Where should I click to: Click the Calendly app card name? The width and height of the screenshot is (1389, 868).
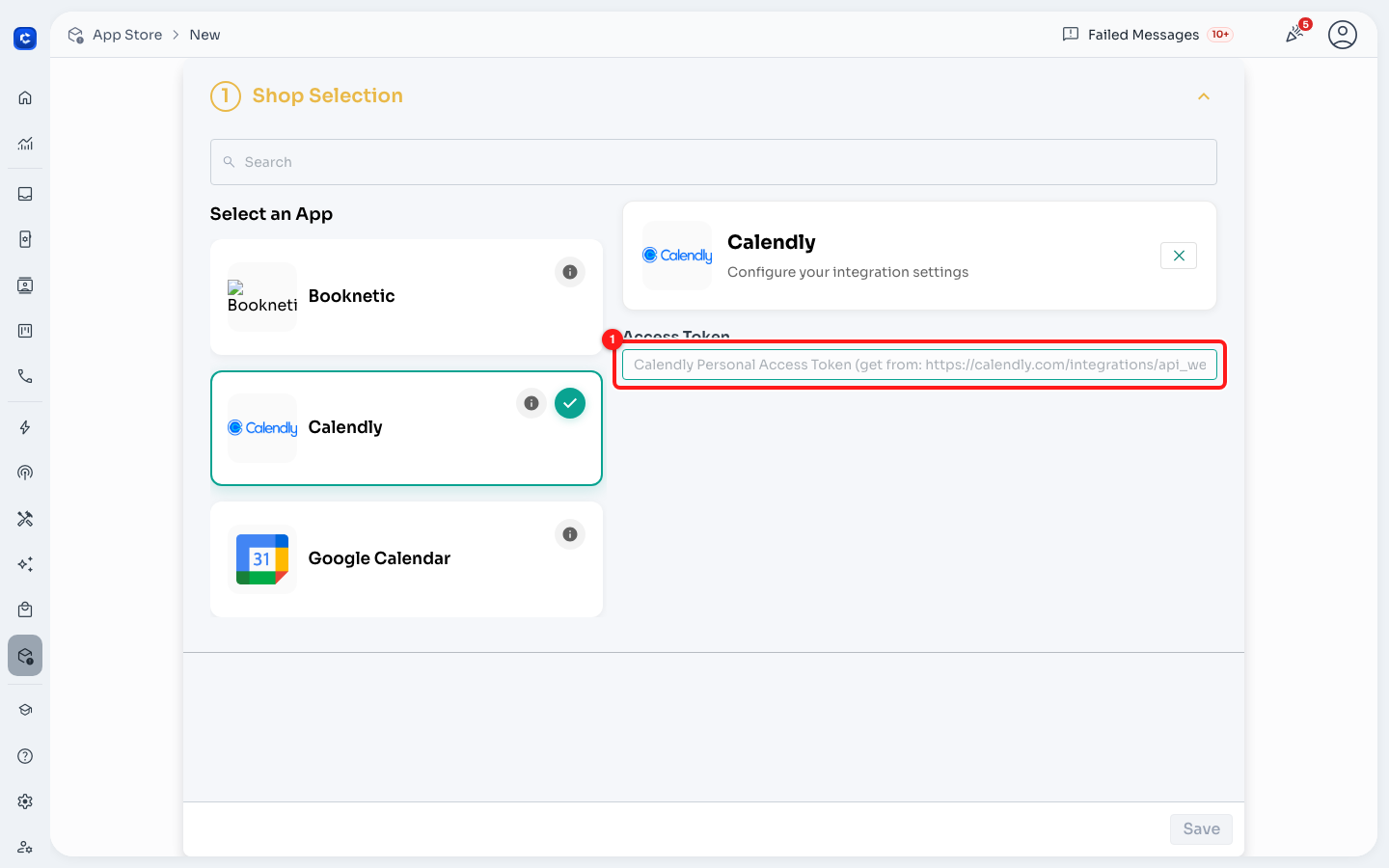click(x=345, y=427)
